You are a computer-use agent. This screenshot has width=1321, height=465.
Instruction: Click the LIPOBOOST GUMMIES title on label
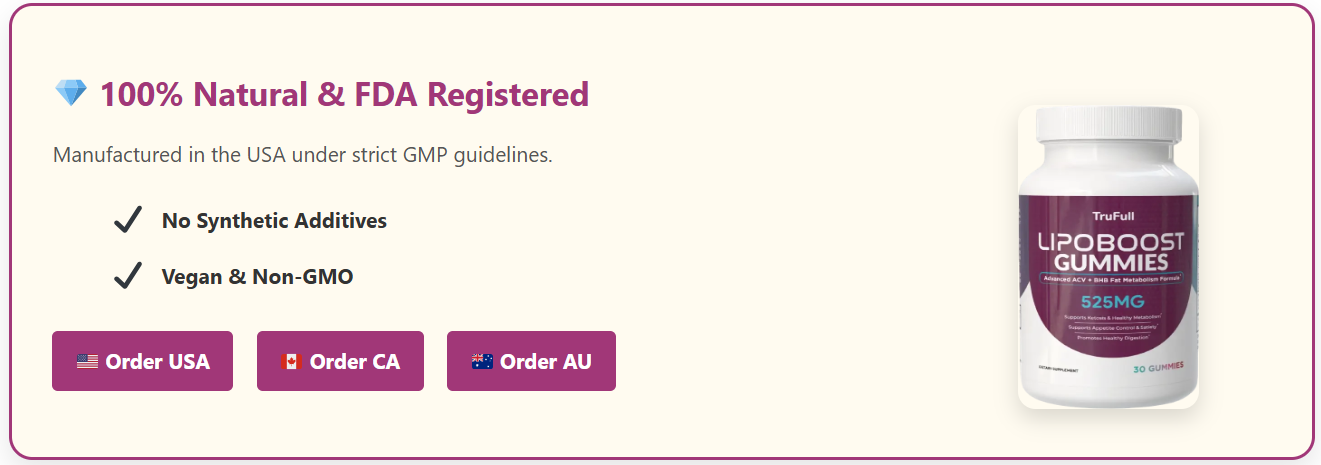pyautogui.click(x=1108, y=252)
